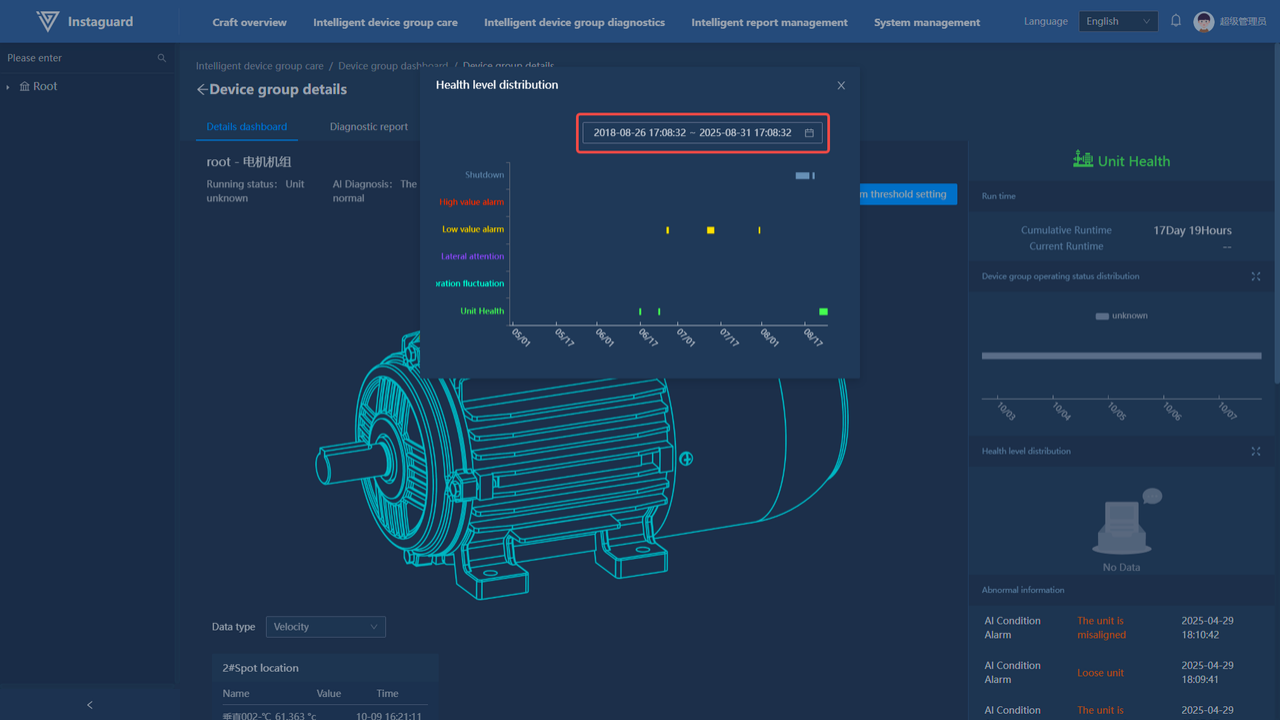Switch to the Diagnostic report tab
The height and width of the screenshot is (720, 1280).
[369, 127]
